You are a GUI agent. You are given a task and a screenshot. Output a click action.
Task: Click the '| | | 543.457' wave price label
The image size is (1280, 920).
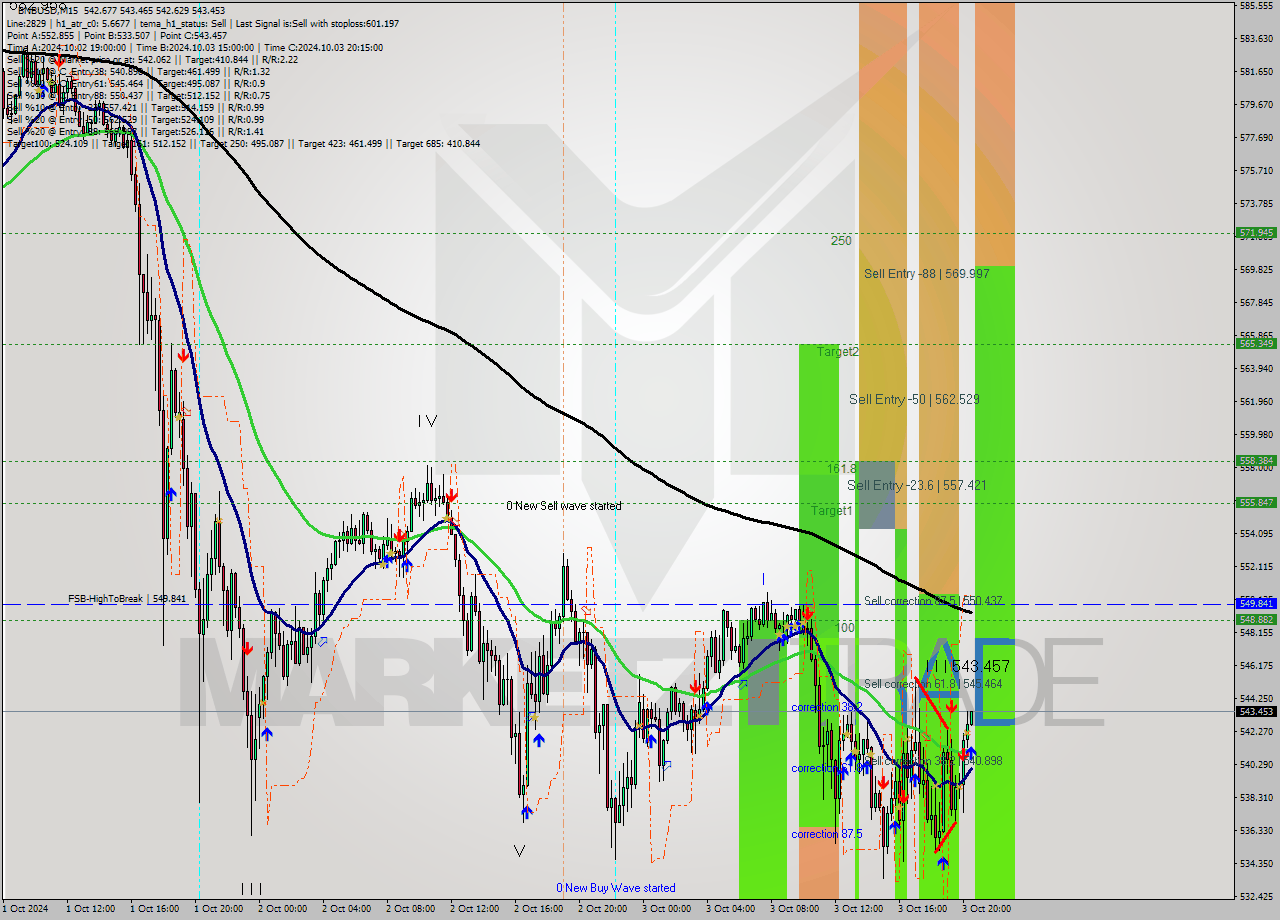click(x=966, y=666)
